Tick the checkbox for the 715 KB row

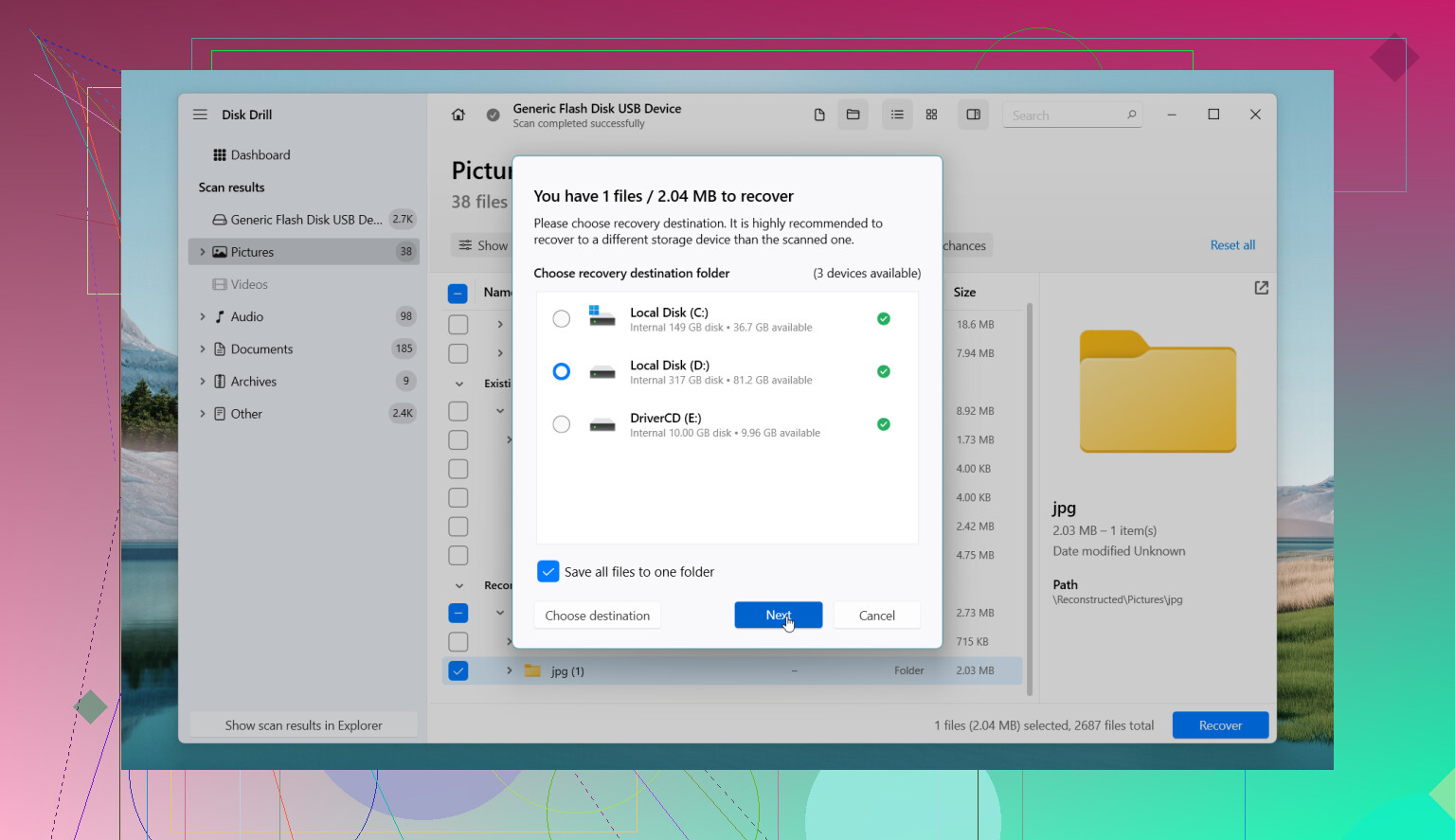[458, 642]
